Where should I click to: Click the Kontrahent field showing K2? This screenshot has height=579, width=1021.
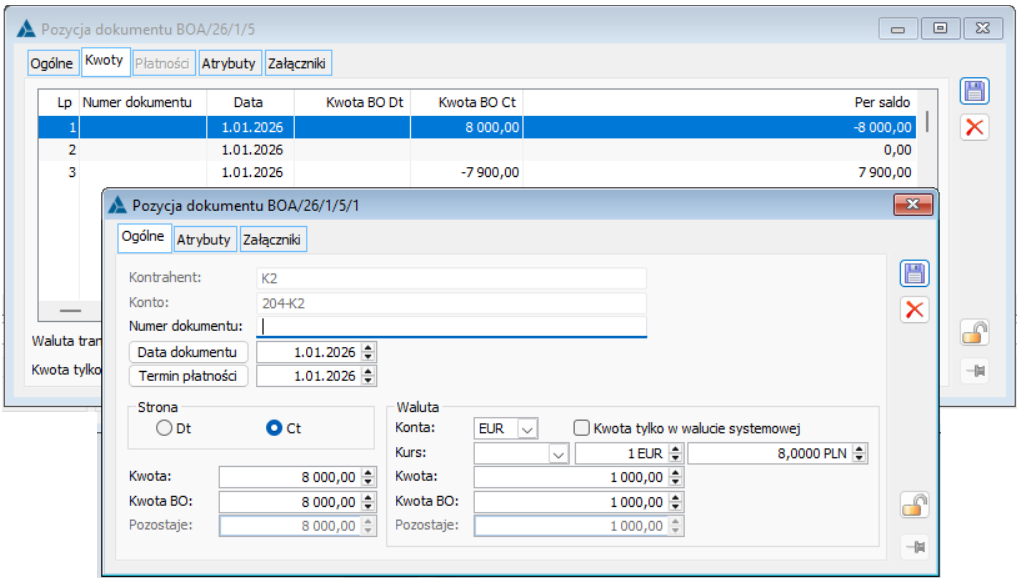(x=451, y=278)
